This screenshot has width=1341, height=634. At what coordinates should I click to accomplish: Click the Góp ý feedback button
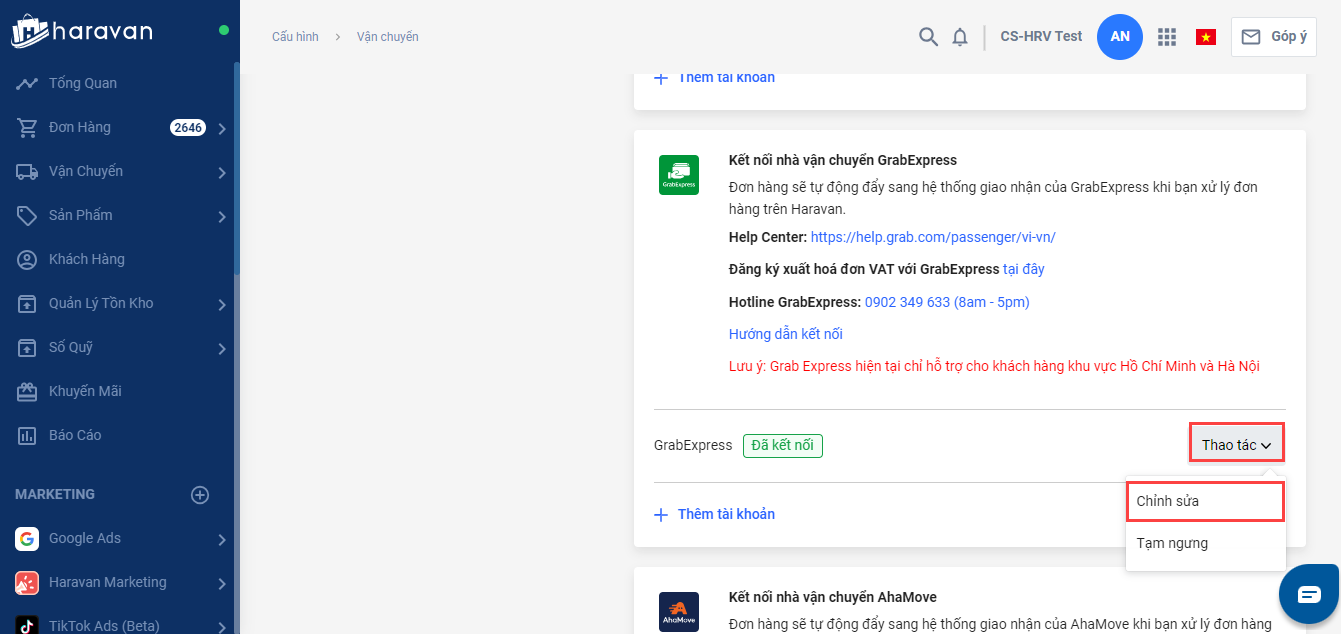pos(1273,37)
